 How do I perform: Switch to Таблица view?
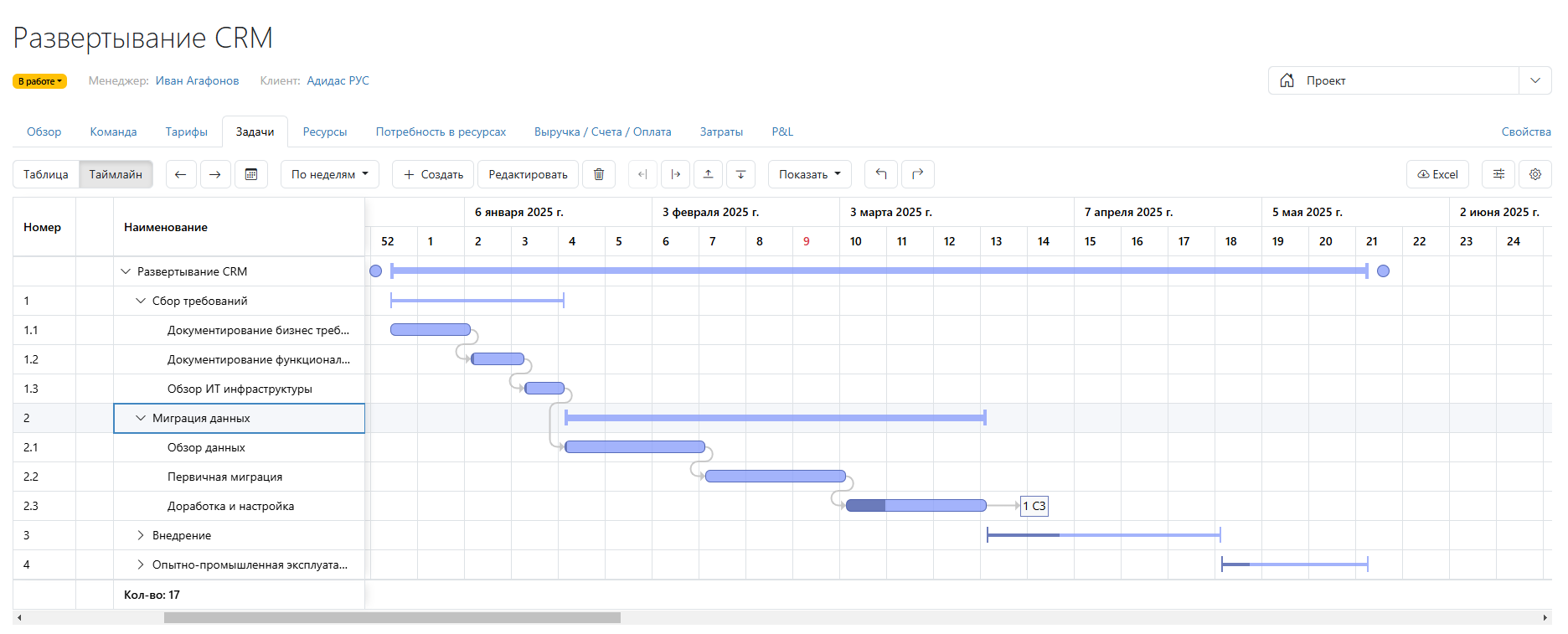point(46,174)
